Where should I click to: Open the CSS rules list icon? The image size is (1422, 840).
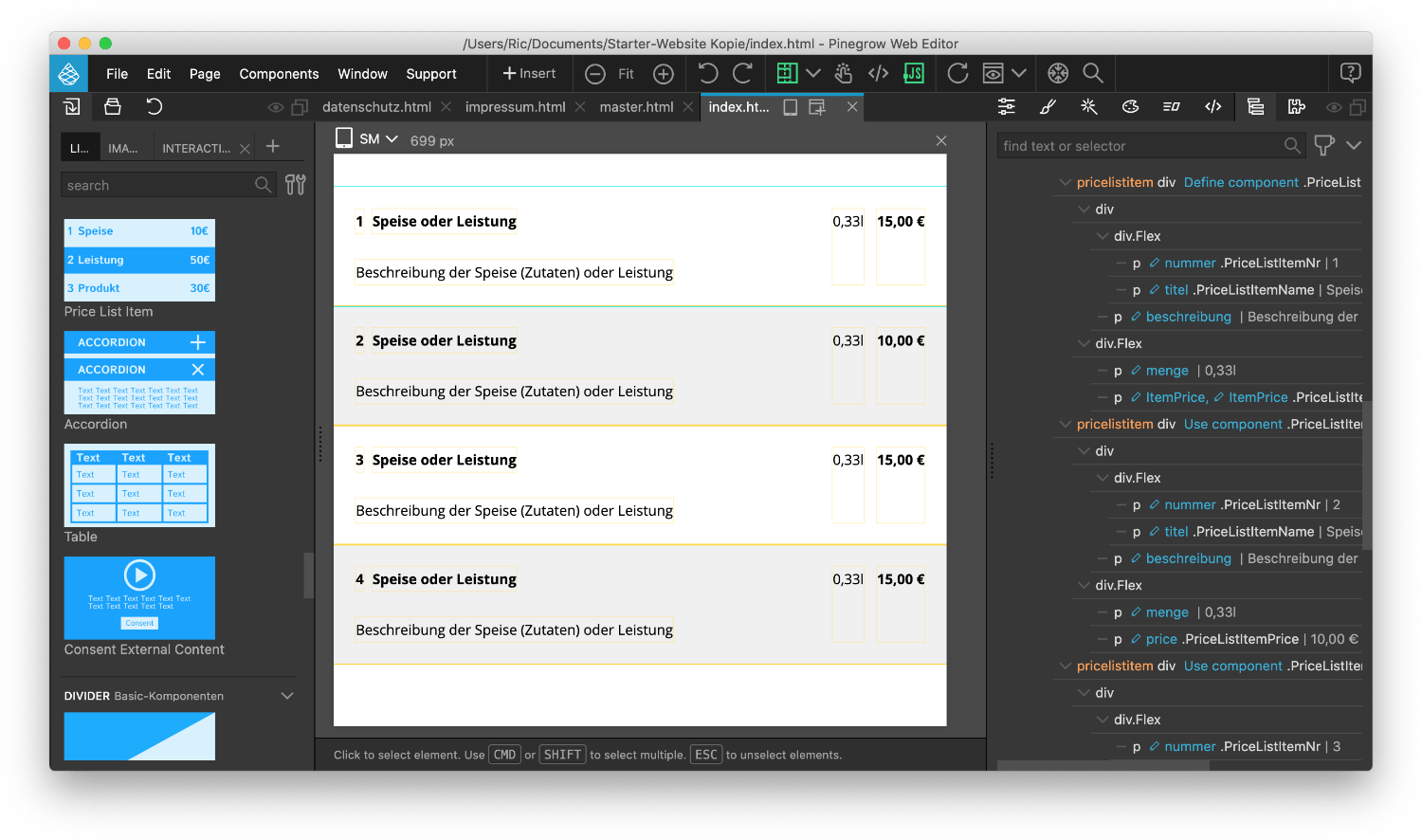click(1172, 107)
